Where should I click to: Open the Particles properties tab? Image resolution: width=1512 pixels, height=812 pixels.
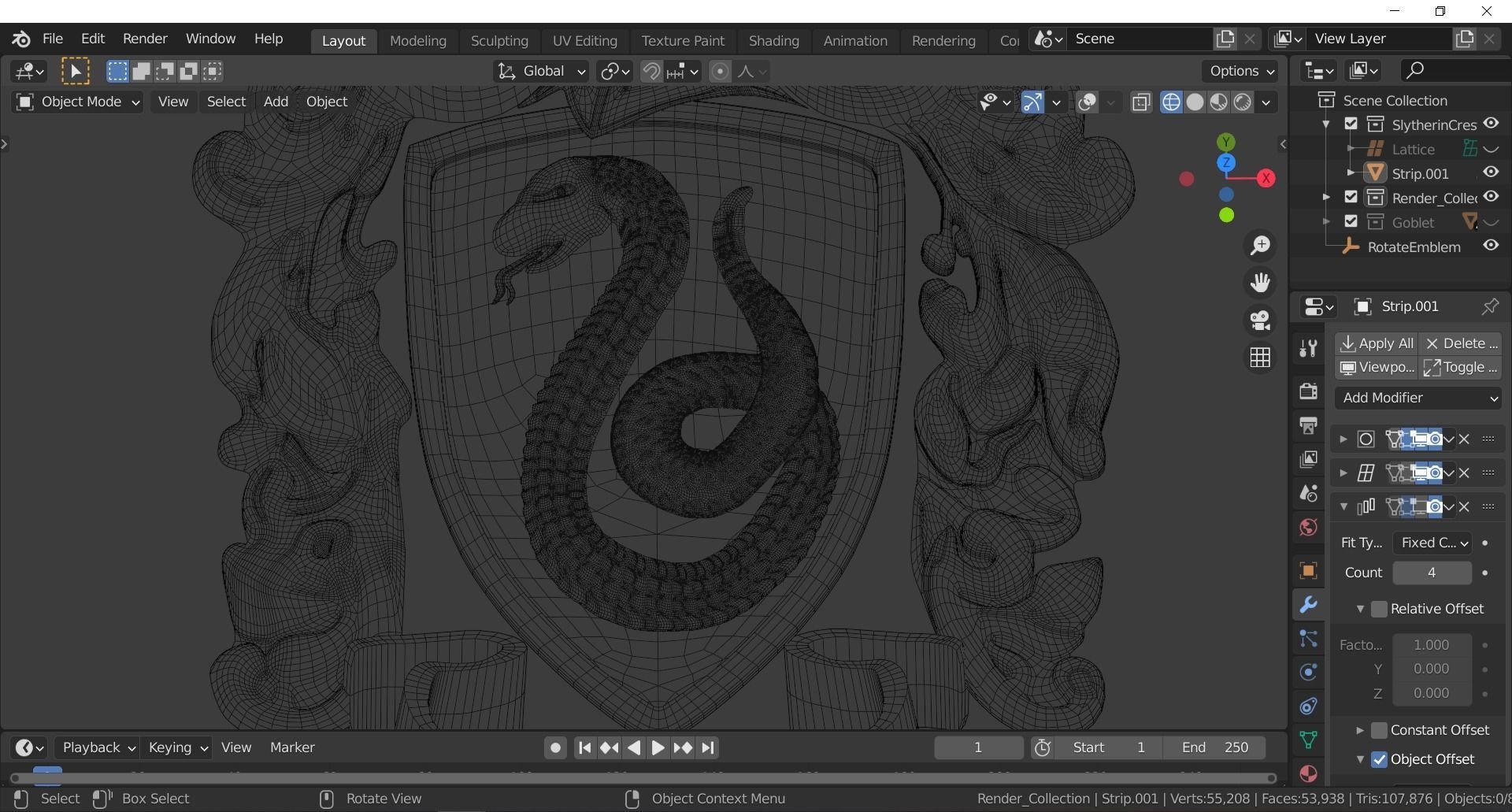[x=1308, y=638]
